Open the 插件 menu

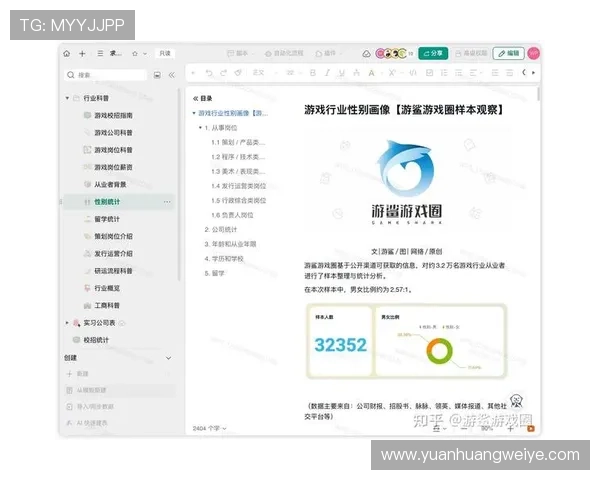coord(327,54)
